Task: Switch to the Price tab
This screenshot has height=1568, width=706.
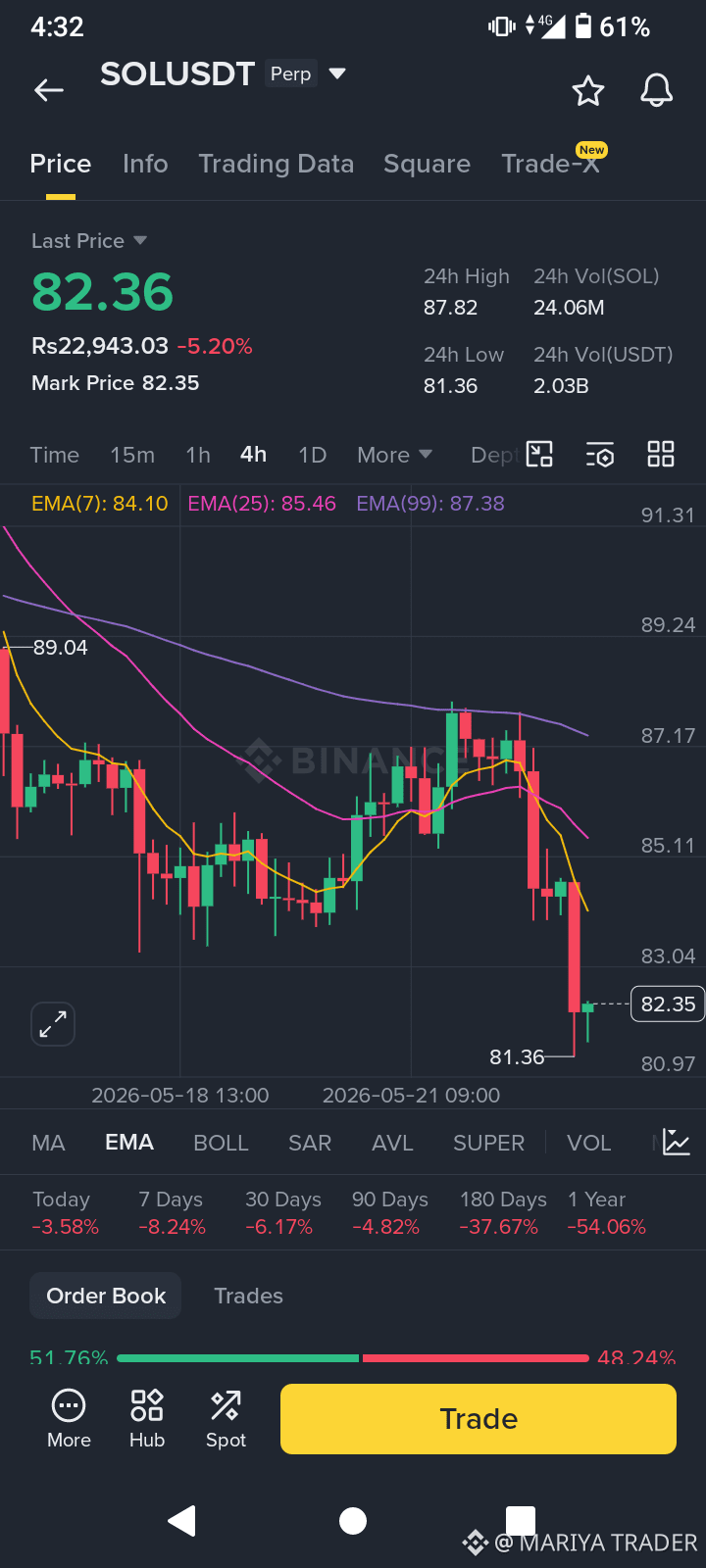Action: coord(61,164)
